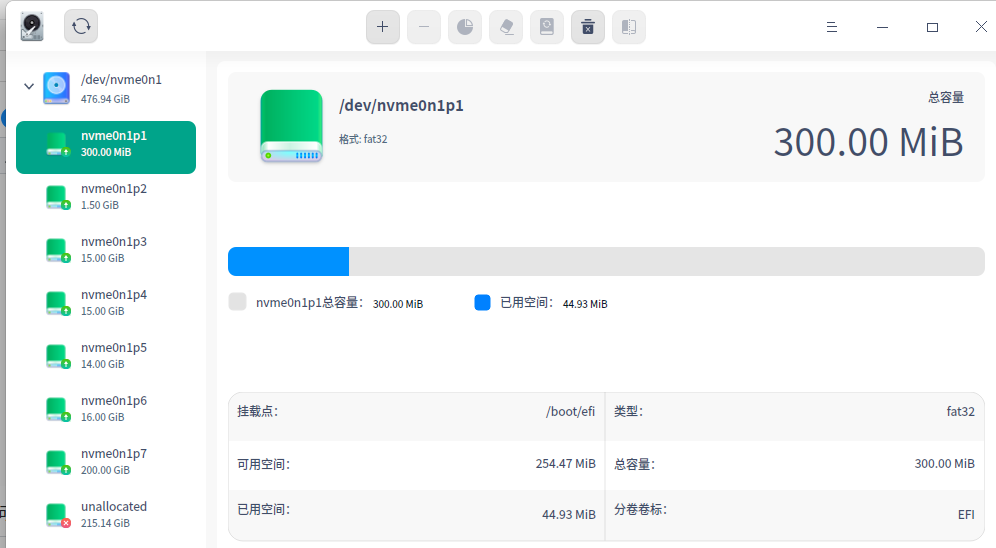Click the '挂载点:' table label

[258, 411]
